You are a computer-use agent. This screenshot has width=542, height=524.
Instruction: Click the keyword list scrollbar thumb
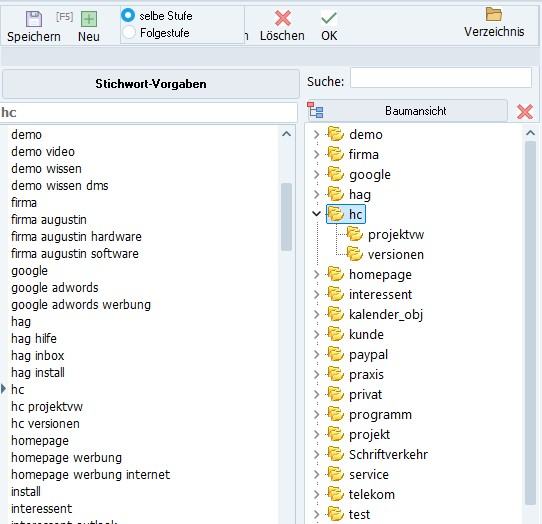tap(286, 217)
